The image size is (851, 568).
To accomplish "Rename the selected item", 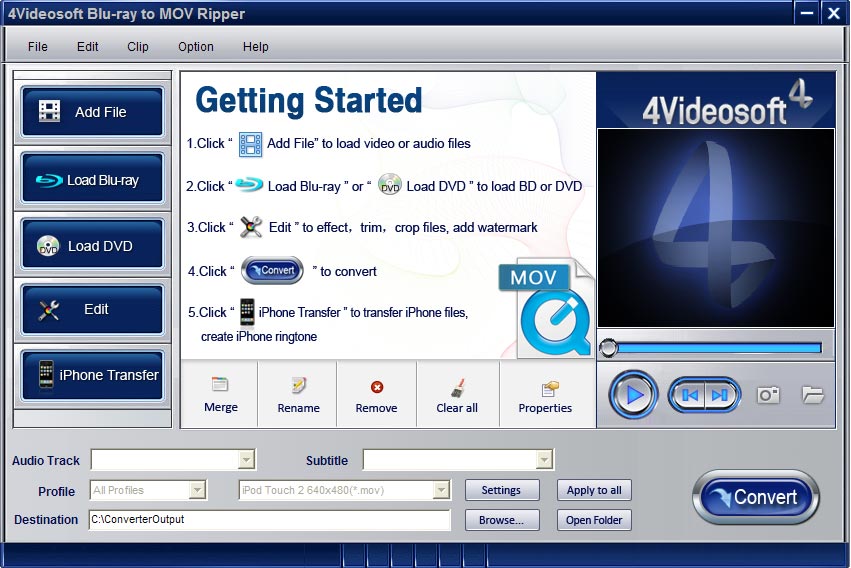I will point(298,395).
